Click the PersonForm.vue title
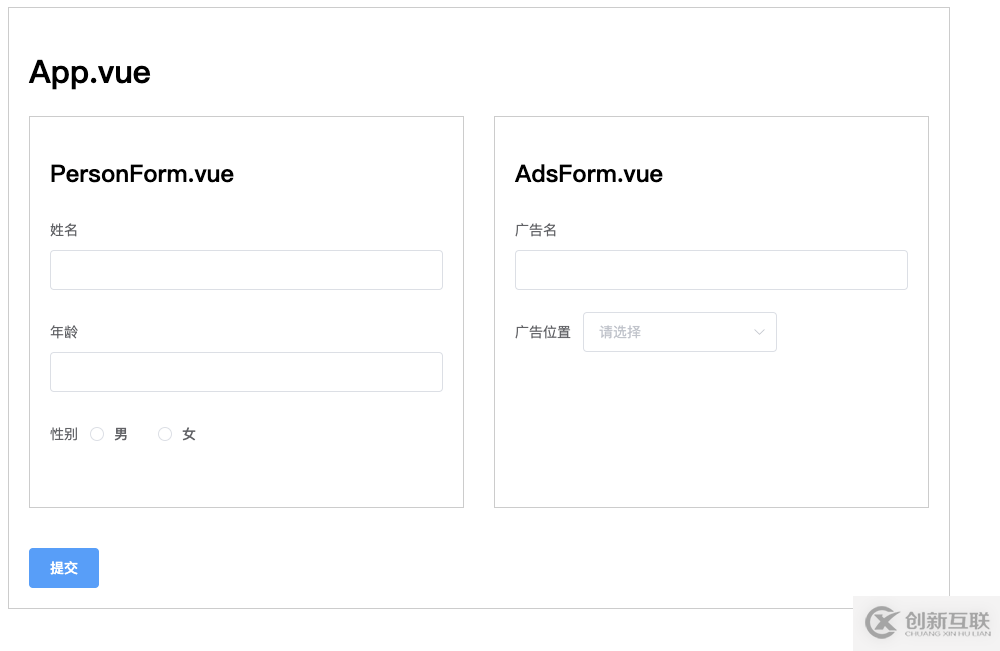Screen dimensions: 1000x651 (142, 174)
